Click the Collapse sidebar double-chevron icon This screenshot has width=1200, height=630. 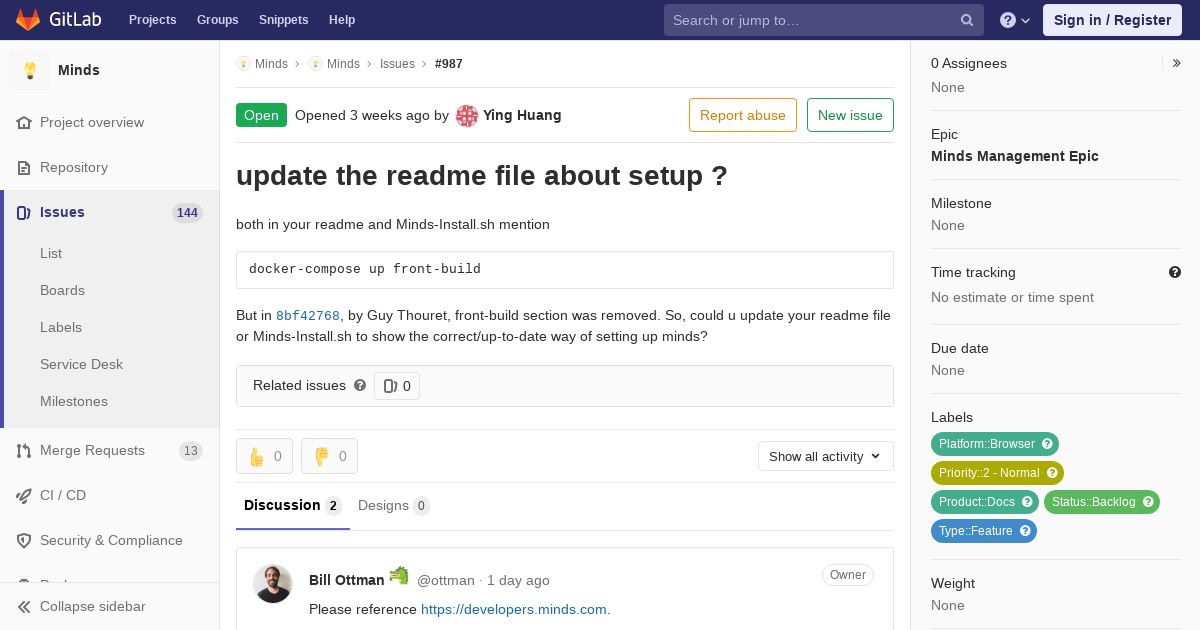pyautogui.click(x=24, y=606)
